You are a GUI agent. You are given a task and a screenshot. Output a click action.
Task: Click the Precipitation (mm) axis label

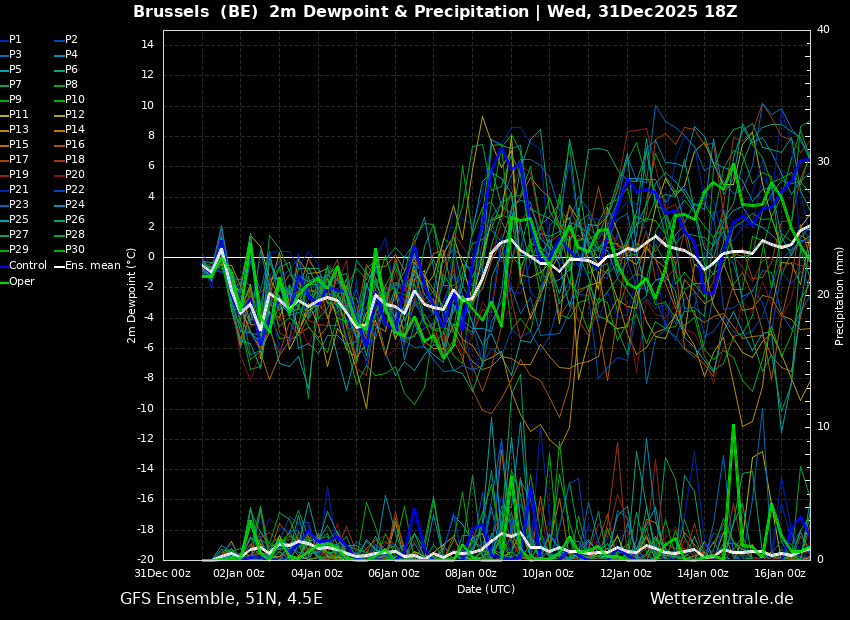(840, 295)
